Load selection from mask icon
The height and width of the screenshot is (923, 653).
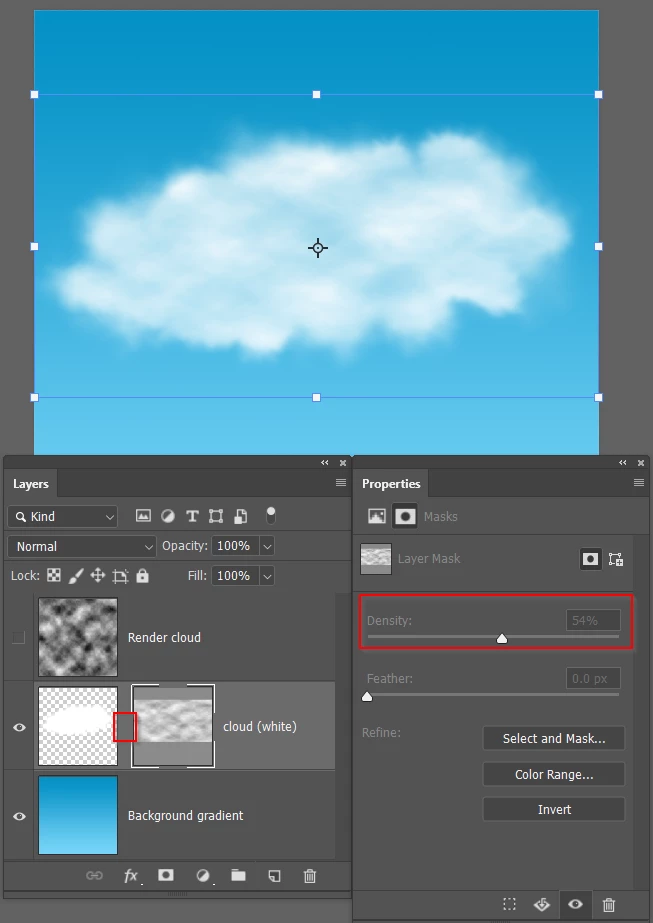(509, 904)
